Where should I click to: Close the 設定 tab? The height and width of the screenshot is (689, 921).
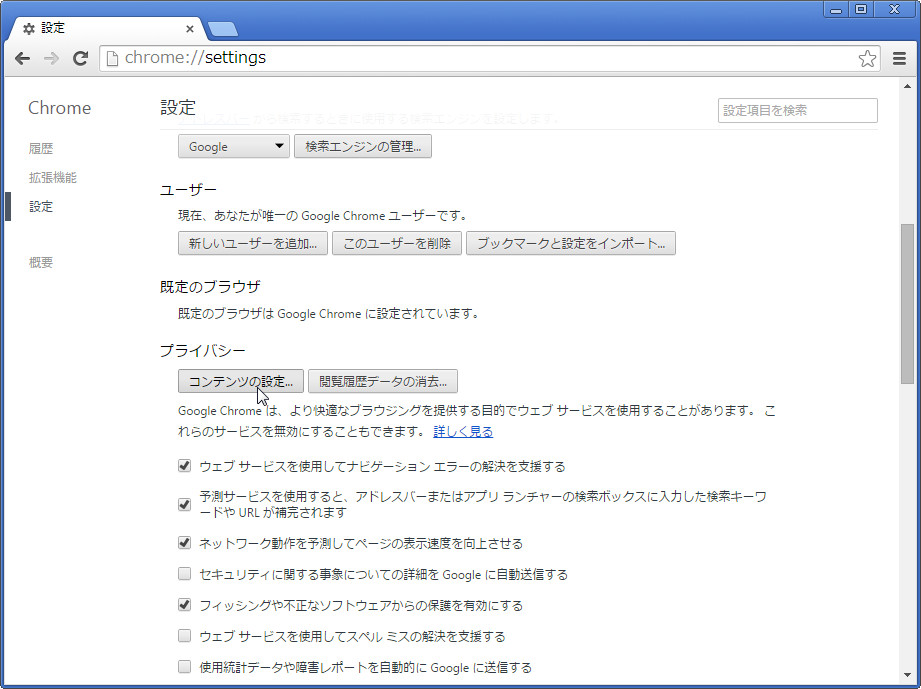[x=190, y=29]
